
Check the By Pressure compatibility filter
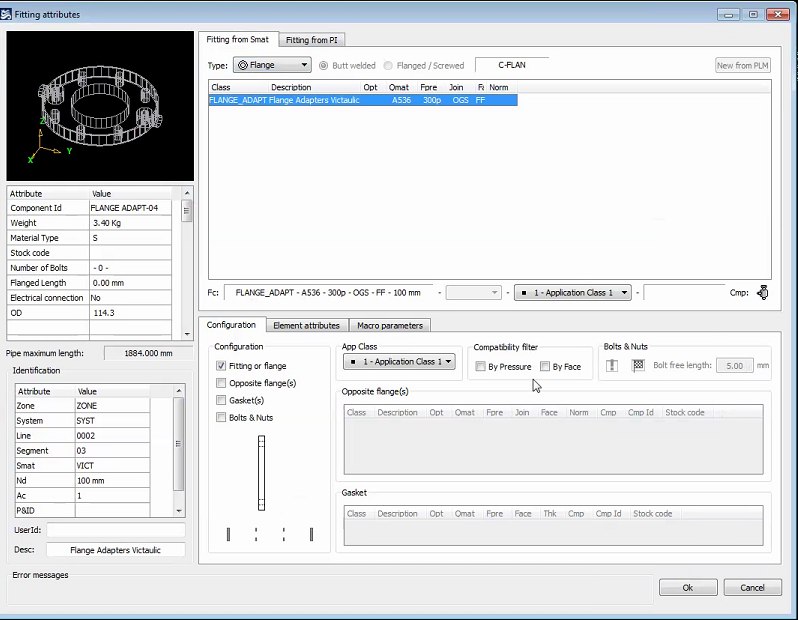click(480, 367)
